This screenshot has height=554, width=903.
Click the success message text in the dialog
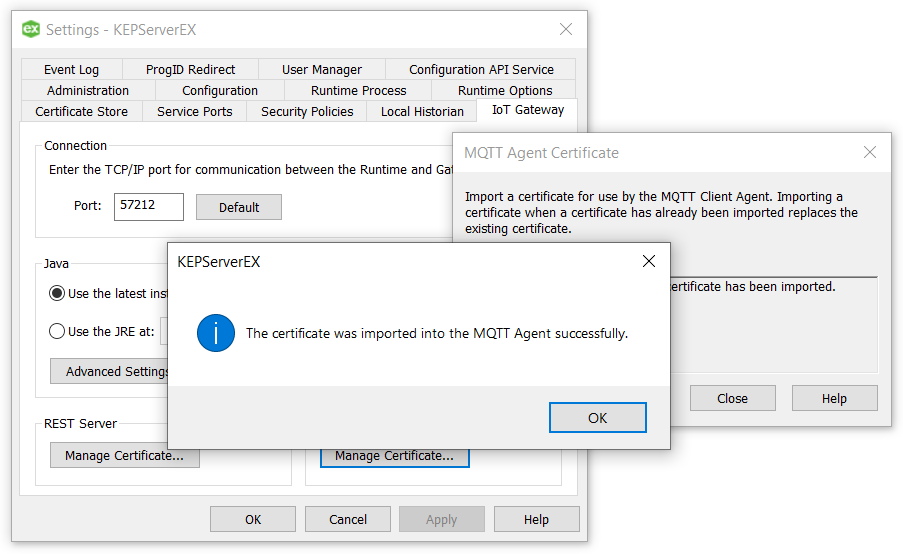point(437,333)
